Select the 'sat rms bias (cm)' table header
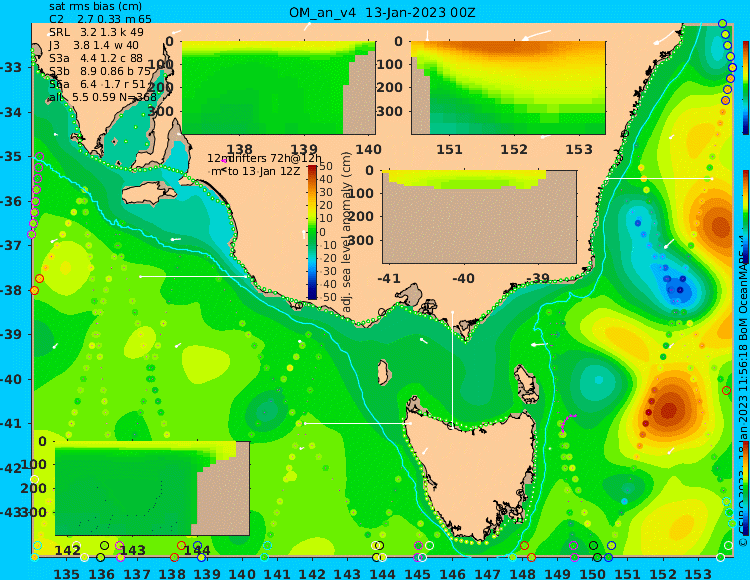 (95, 7)
